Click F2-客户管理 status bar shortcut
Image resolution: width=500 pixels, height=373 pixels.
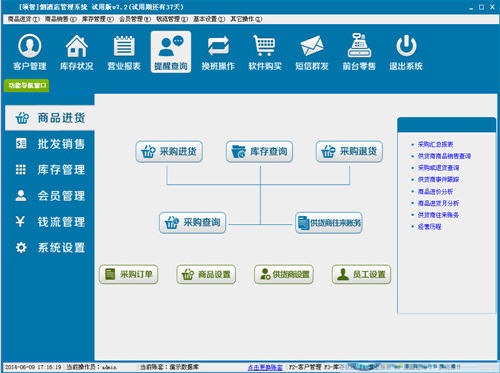(x=305, y=367)
